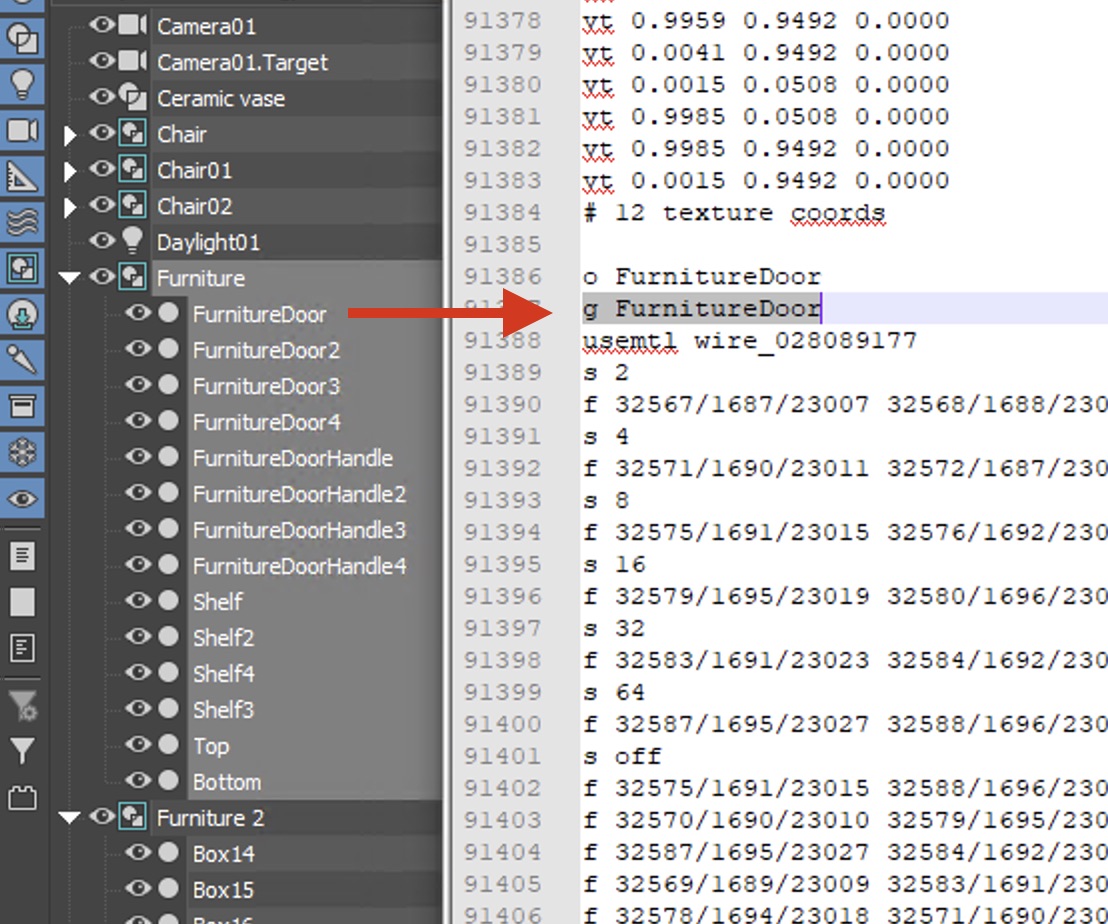The width and height of the screenshot is (1108, 924).
Task: Select the Box14 item under Furniture 2
Action: pyautogui.click(x=223, y=854)
